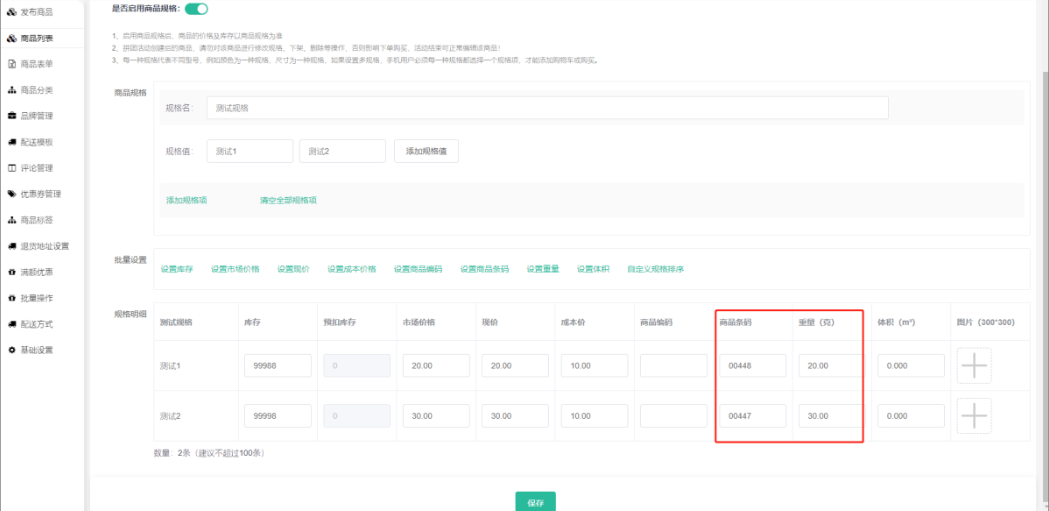Toggle the 是否启用商品规格 switch

click(196, 9)
